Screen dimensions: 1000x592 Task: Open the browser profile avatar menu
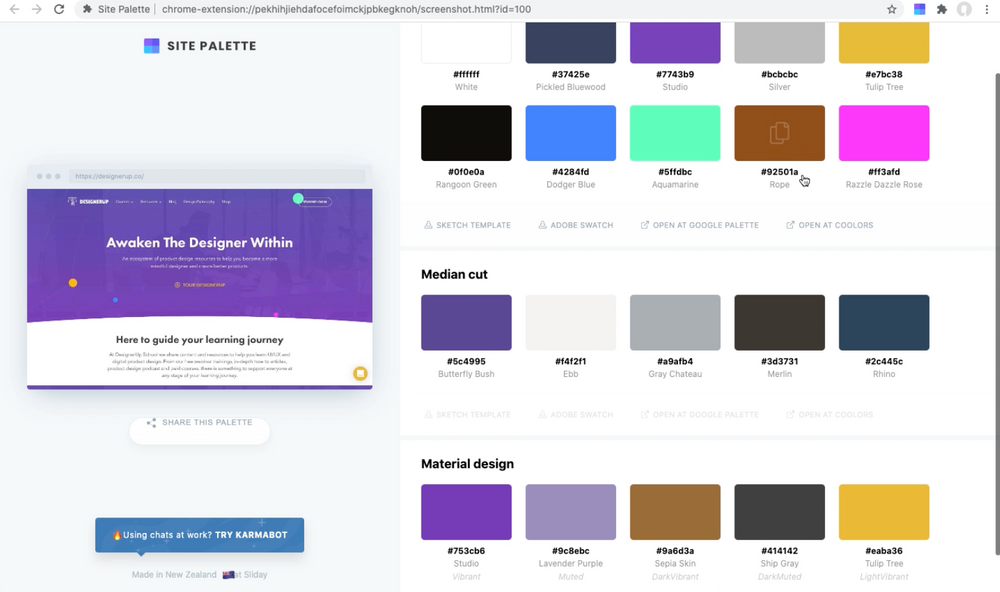pos(962,9)
